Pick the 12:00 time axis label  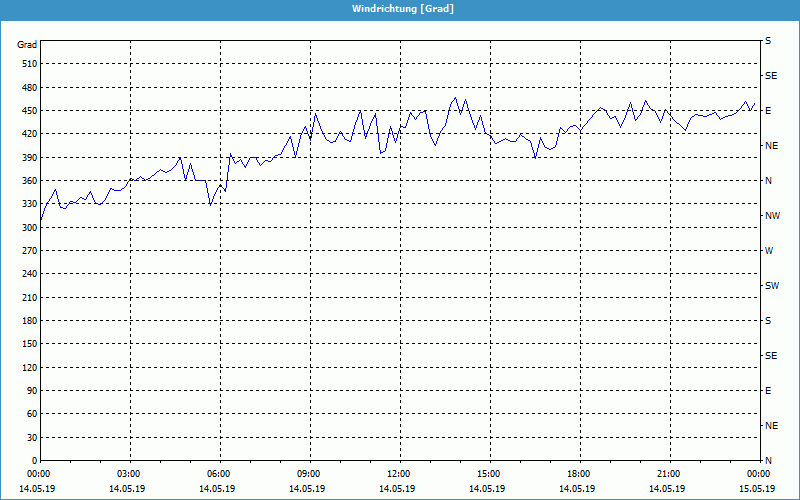[x=399, y=474]
